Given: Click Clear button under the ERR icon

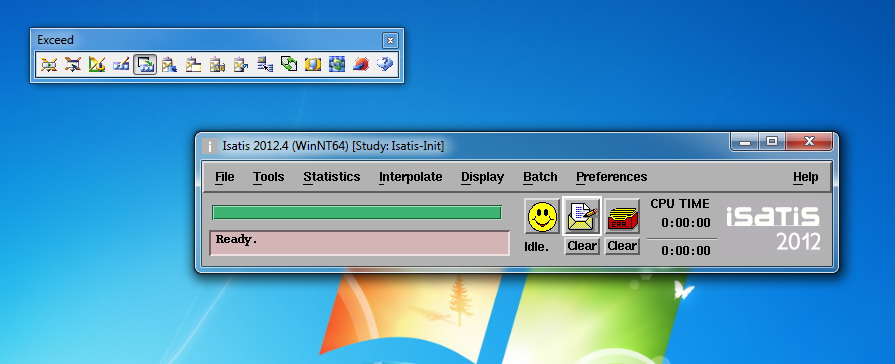Looking at the screenshot, I should (622, 246).
